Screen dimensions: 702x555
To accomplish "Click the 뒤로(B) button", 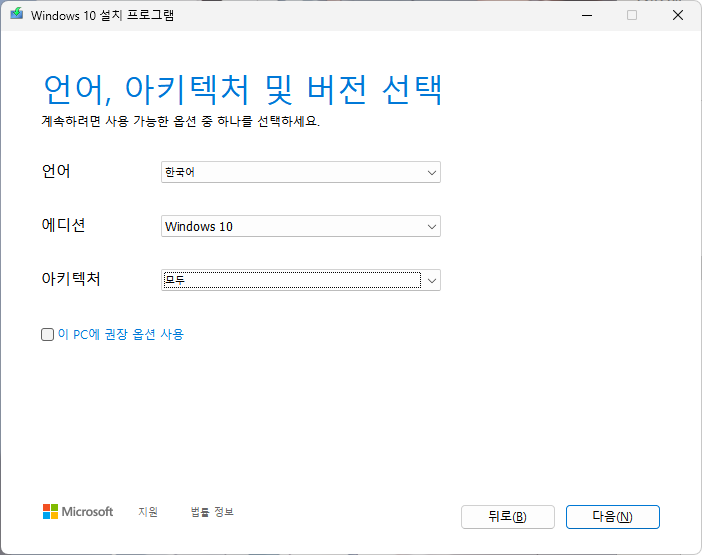I will 508,517.
